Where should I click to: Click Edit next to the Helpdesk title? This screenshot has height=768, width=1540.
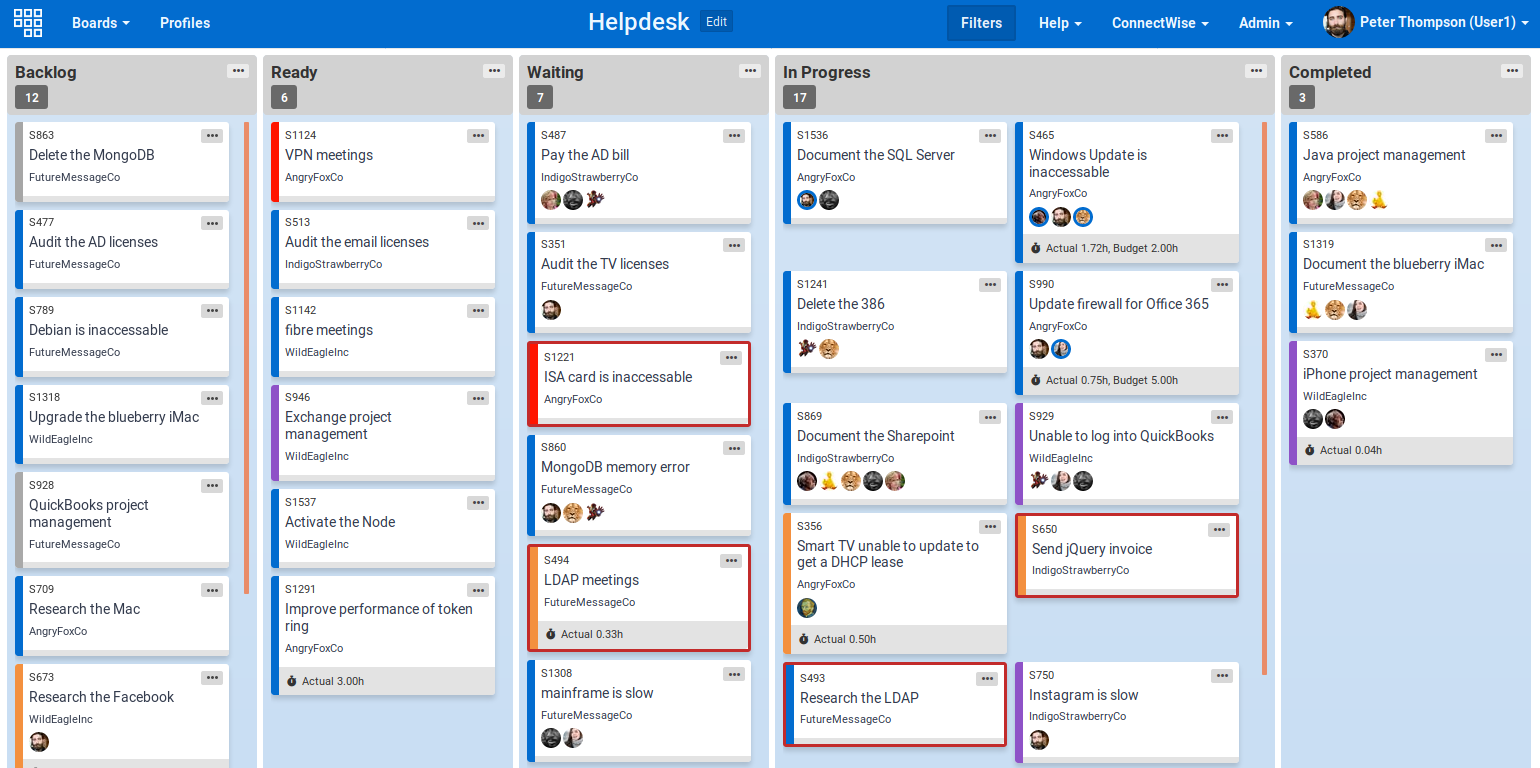click(x=716, y=21)
